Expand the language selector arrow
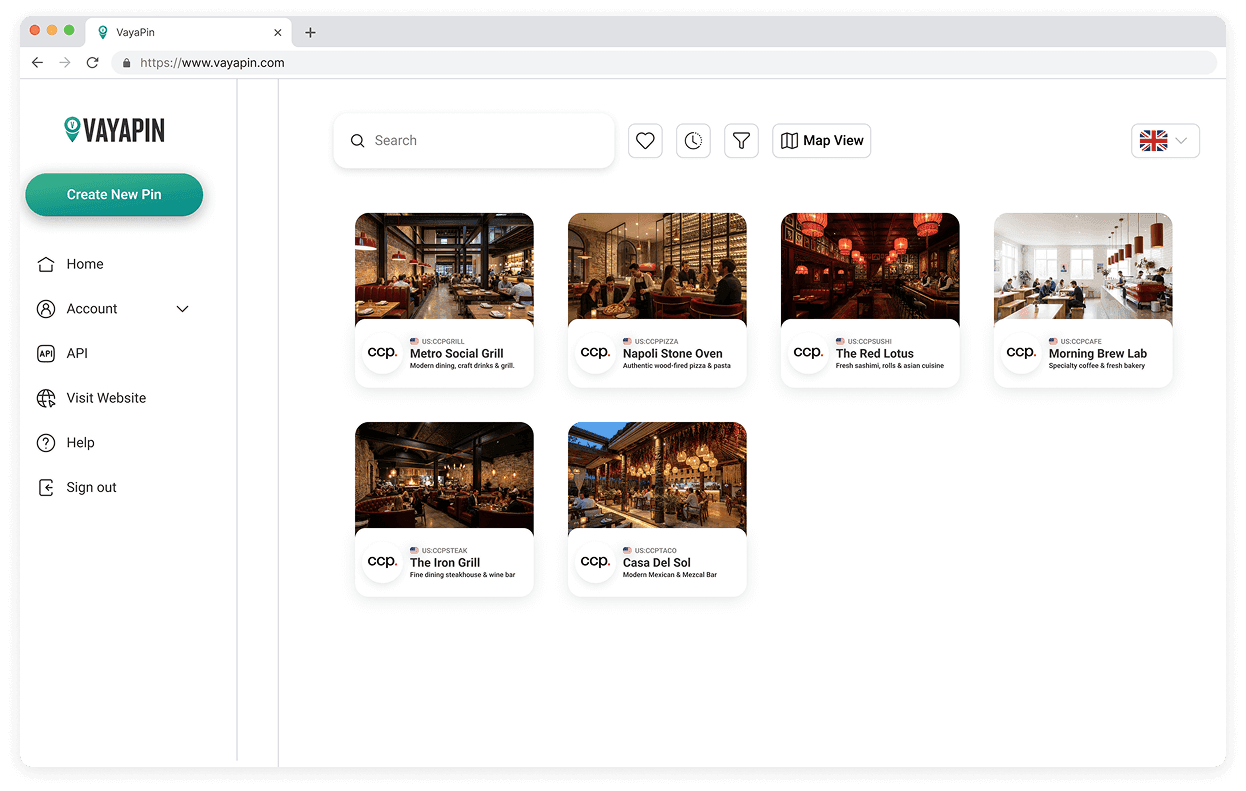 [1182, 141]
